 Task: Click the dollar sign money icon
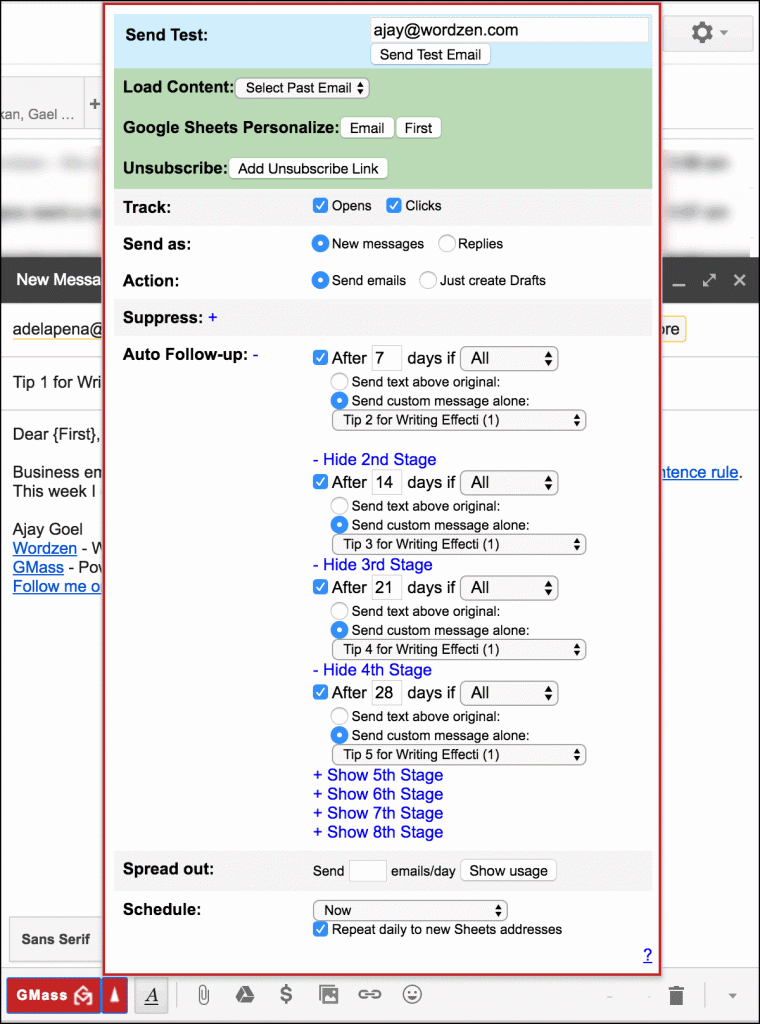tap(286, 995)
